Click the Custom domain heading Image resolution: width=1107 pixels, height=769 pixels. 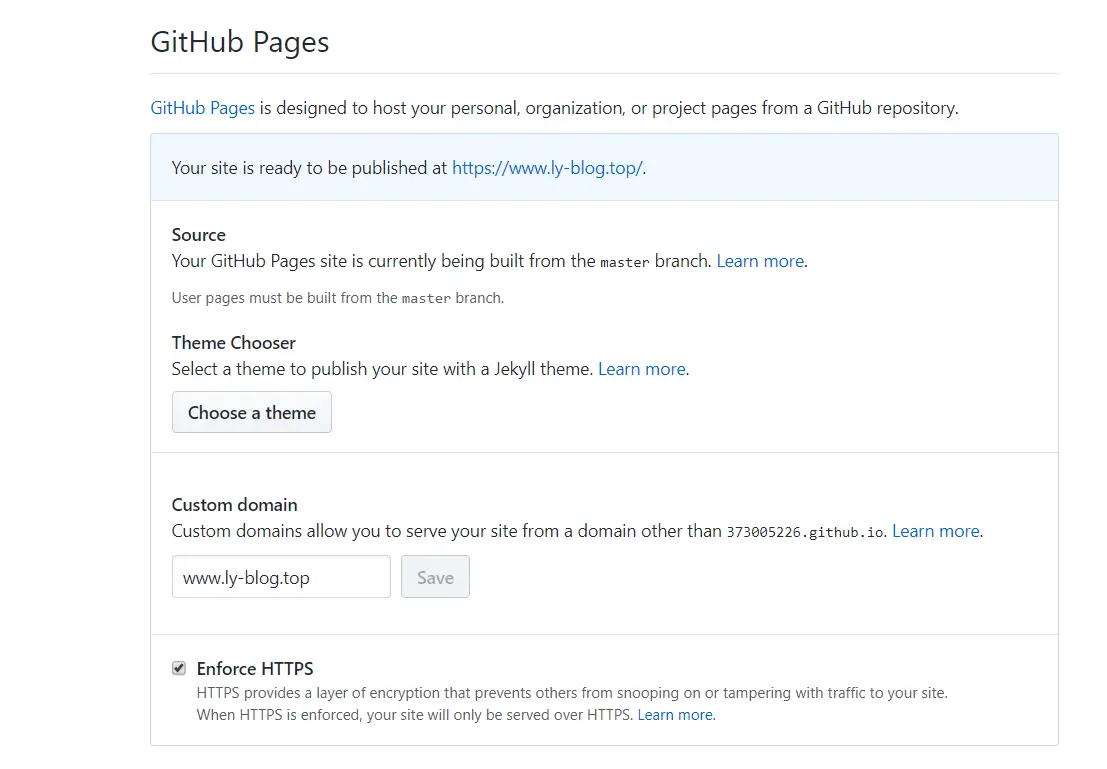tap(234, 505)
